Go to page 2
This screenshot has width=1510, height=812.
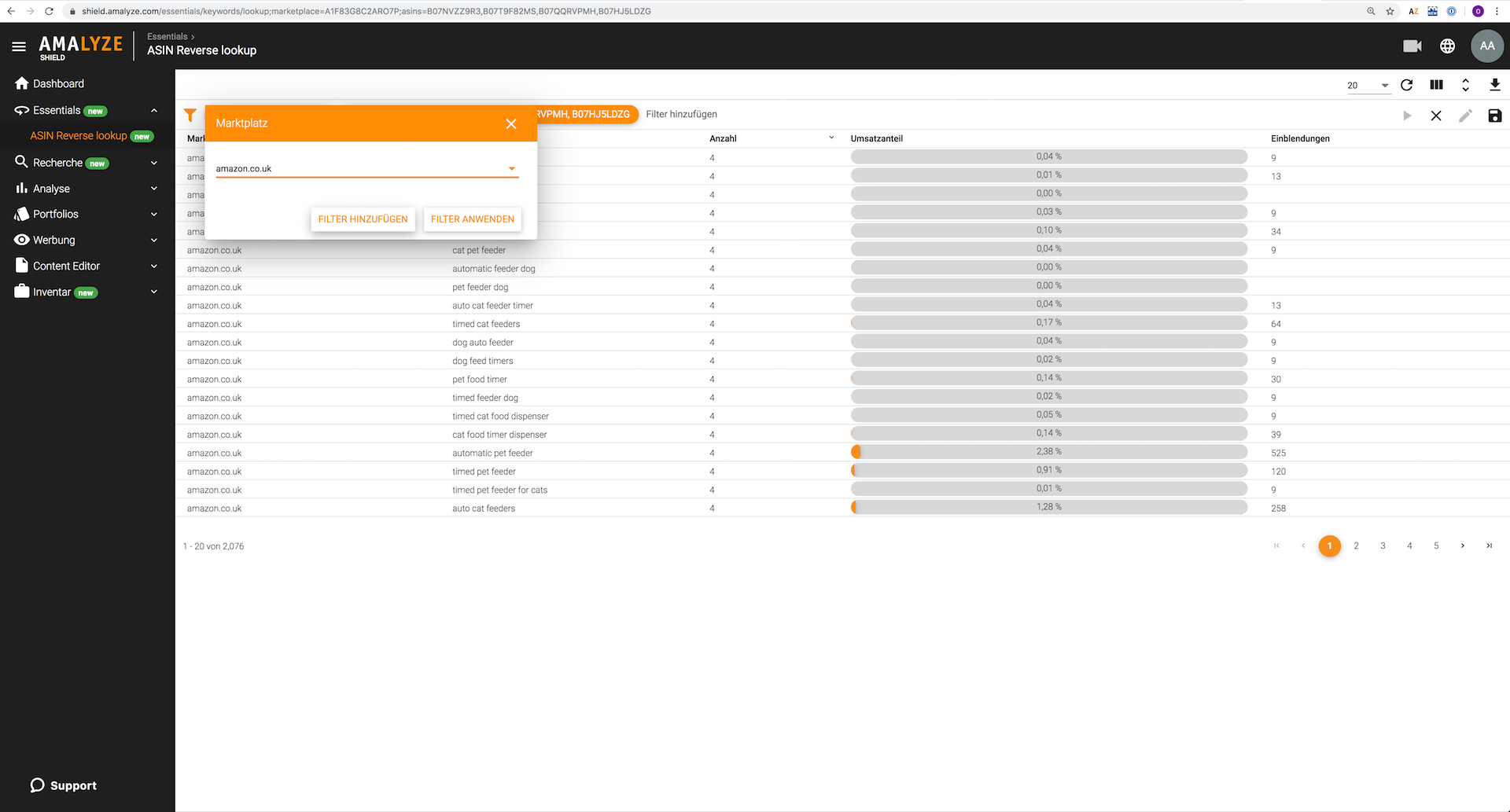[x=1357, y=546]
